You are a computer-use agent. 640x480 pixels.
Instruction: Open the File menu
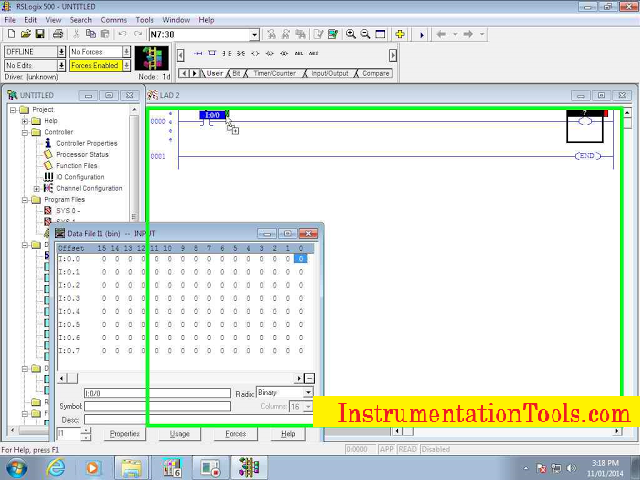pos(10,20)
